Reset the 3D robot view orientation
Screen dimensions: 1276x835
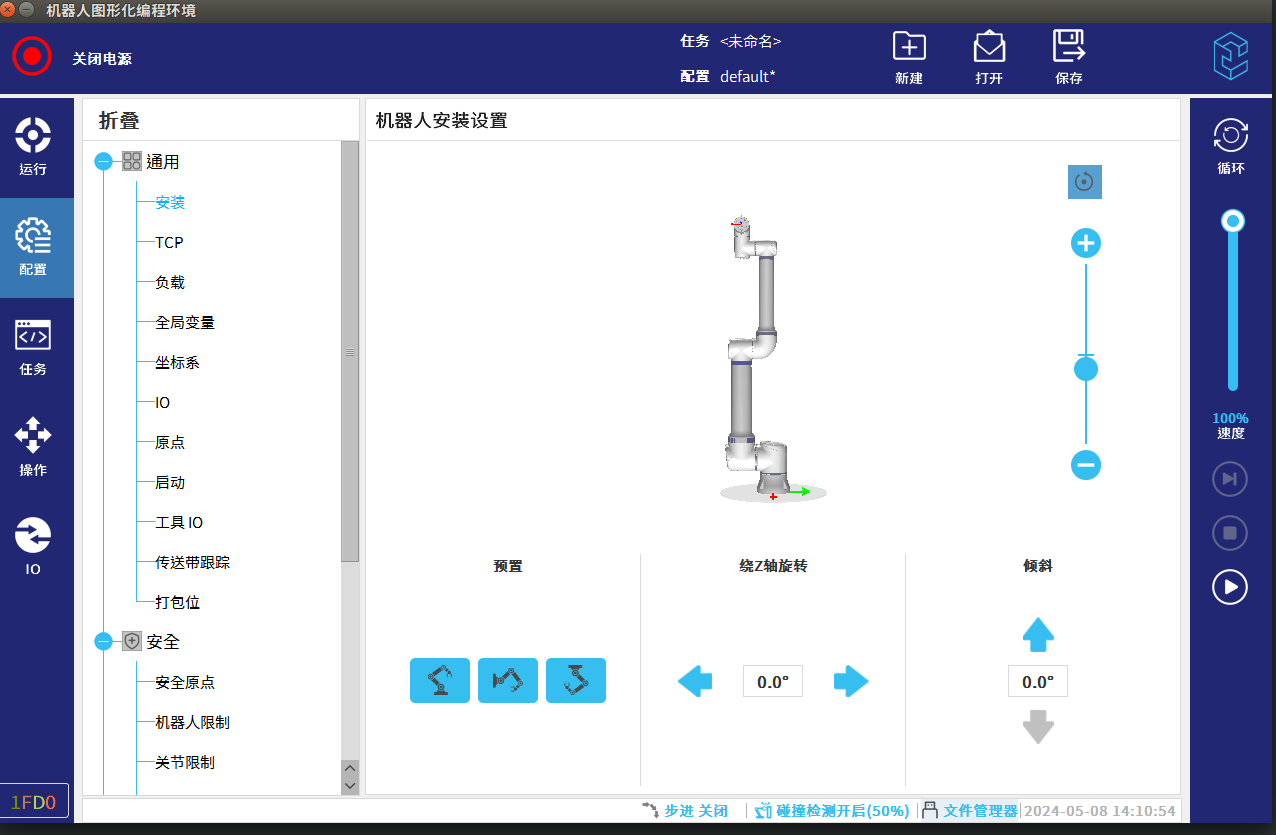click(1084, 182)
